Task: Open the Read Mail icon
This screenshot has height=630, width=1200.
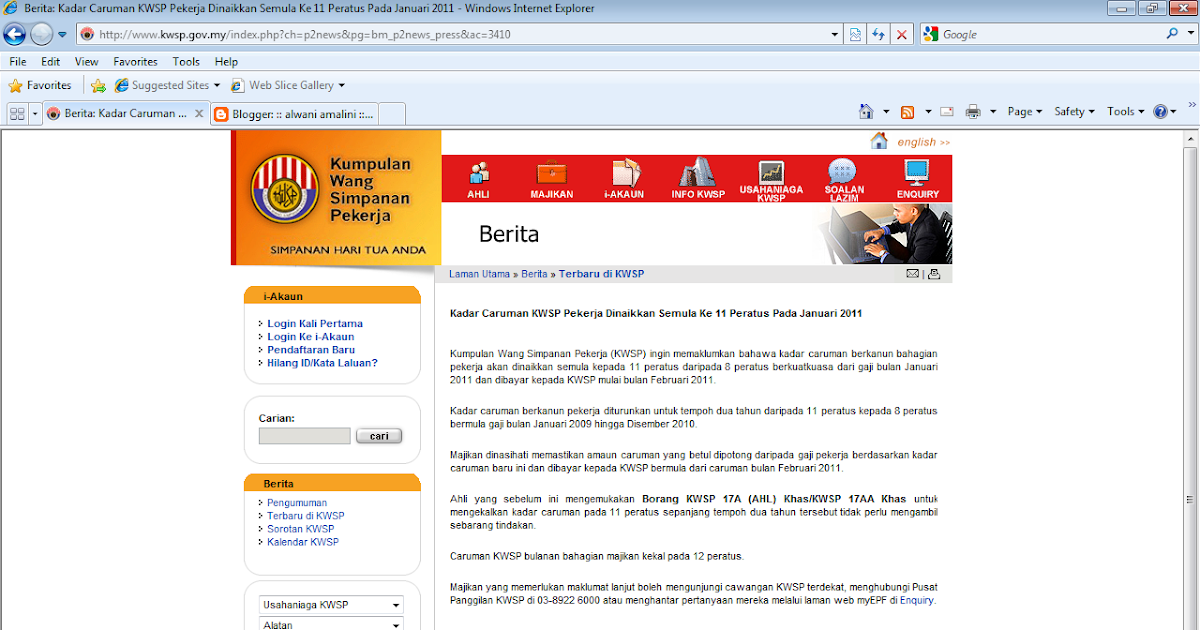Action: [947, 112]
